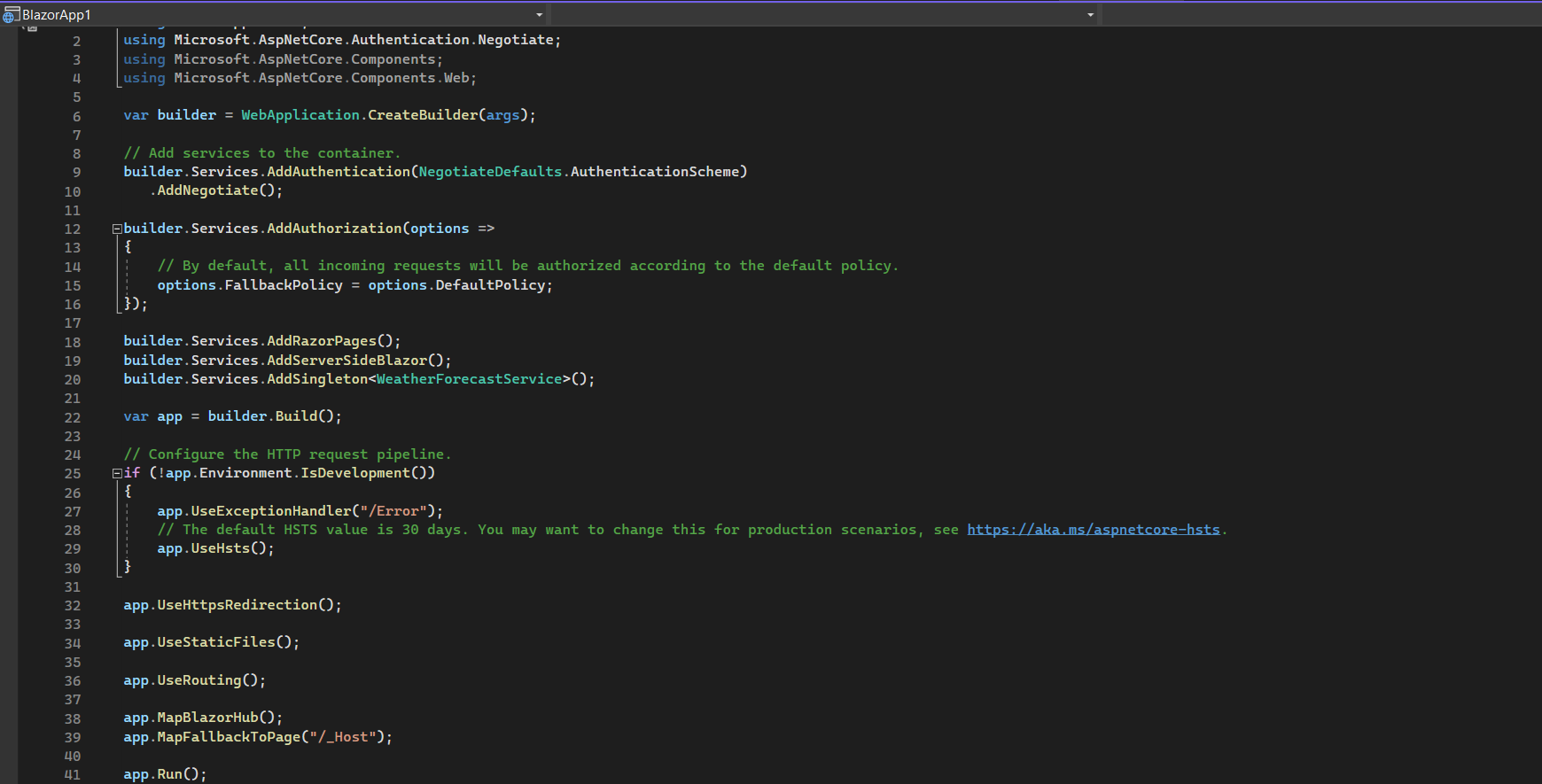This screenshot has width=1542, height=784.
Task: Click the UseStaticFiles method call
Action: tap(216, 642)
